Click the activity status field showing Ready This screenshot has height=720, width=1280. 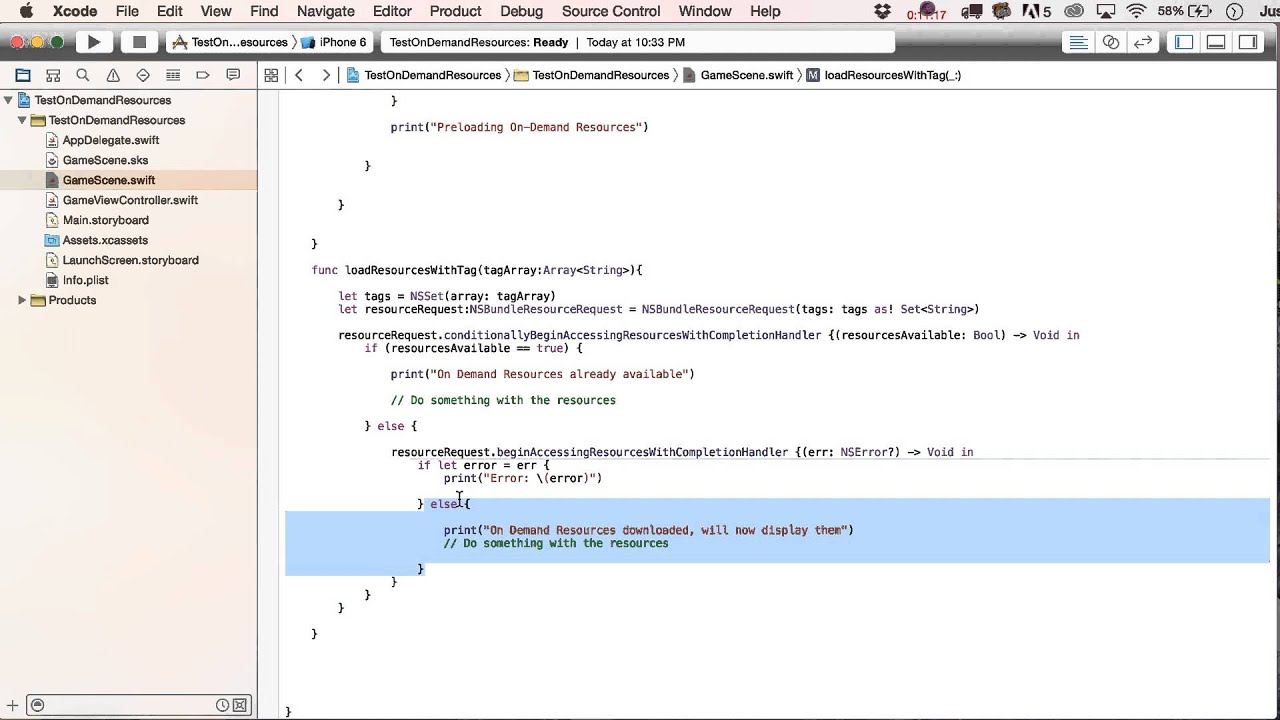[x=638, y=42]
